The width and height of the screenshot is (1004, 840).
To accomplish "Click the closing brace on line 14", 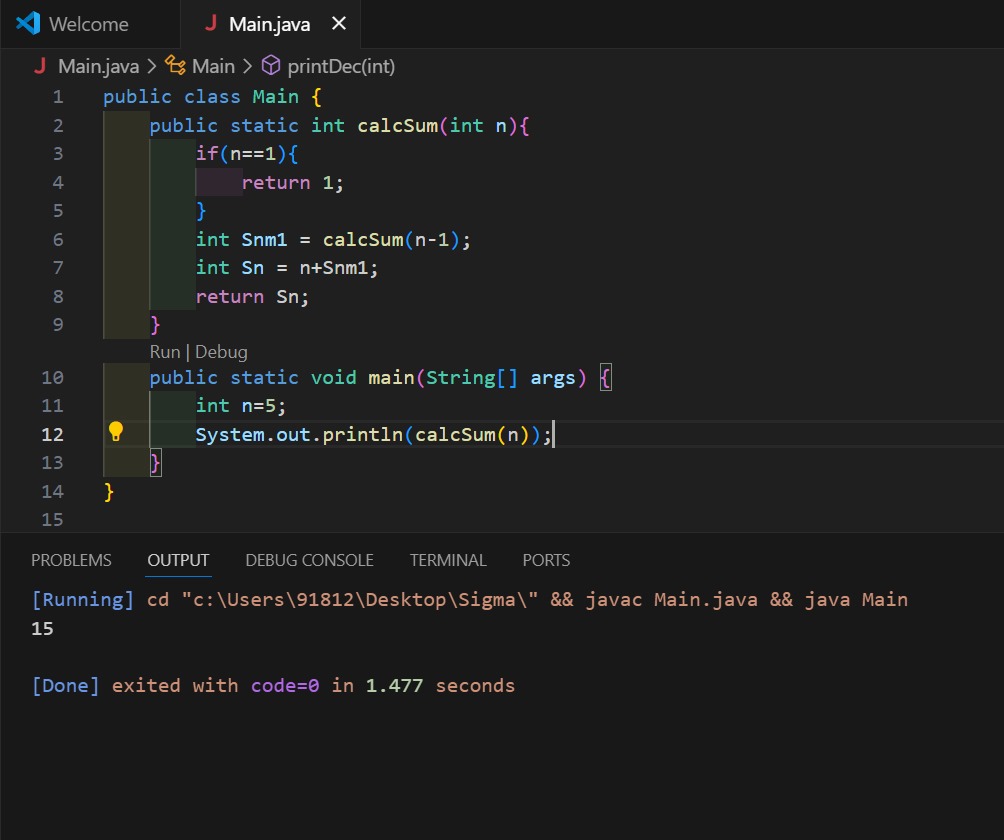I will pyautogui.click(x=108, y=491).
